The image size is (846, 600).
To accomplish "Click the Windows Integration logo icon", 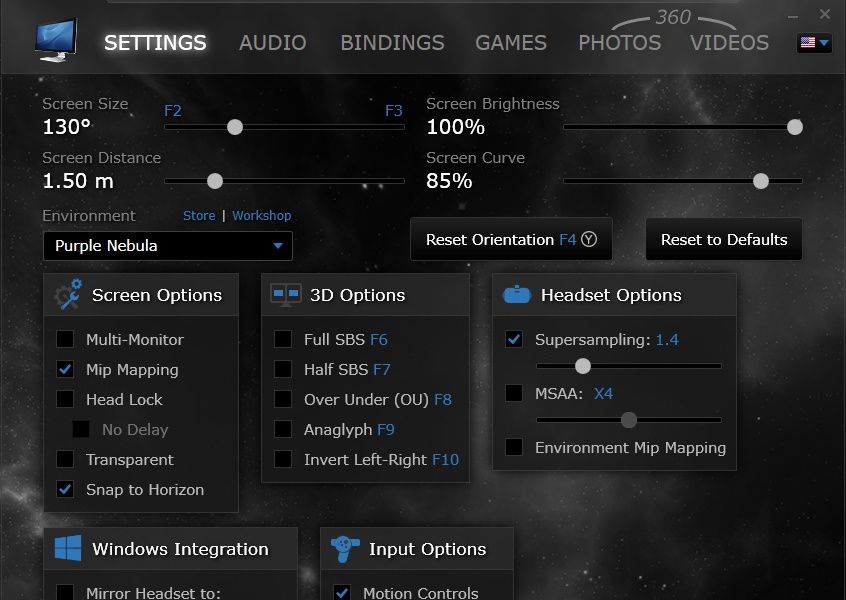I will tap(67, 548).
